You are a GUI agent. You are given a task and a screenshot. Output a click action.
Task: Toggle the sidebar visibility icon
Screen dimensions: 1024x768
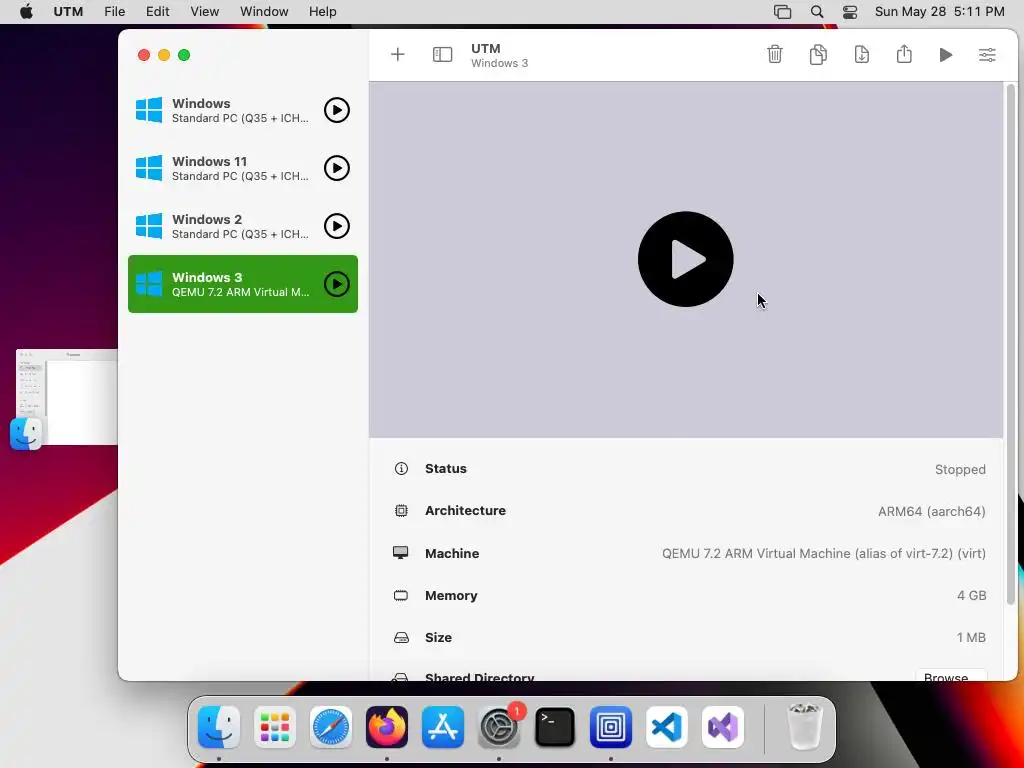442,54
